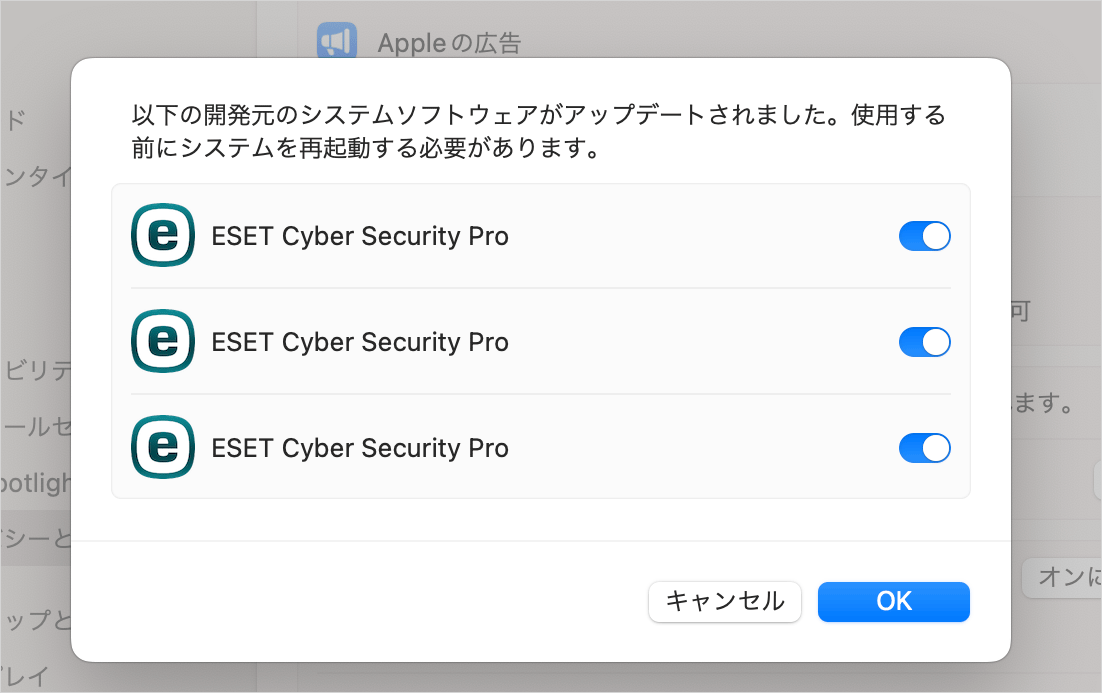This screenshot has width=1102, height=693.
Task: Click the bottom ESET Cyber Security Pro icon
Action: (162, 448)
